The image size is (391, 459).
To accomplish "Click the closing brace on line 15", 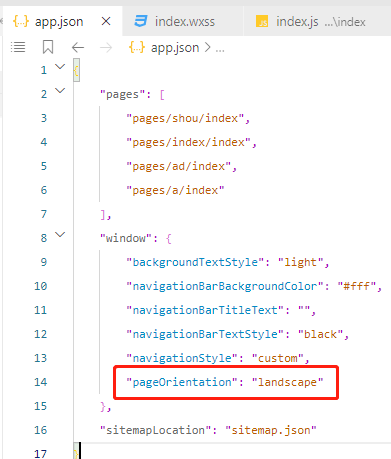I will pyautogui.click(x=103, y=407).
